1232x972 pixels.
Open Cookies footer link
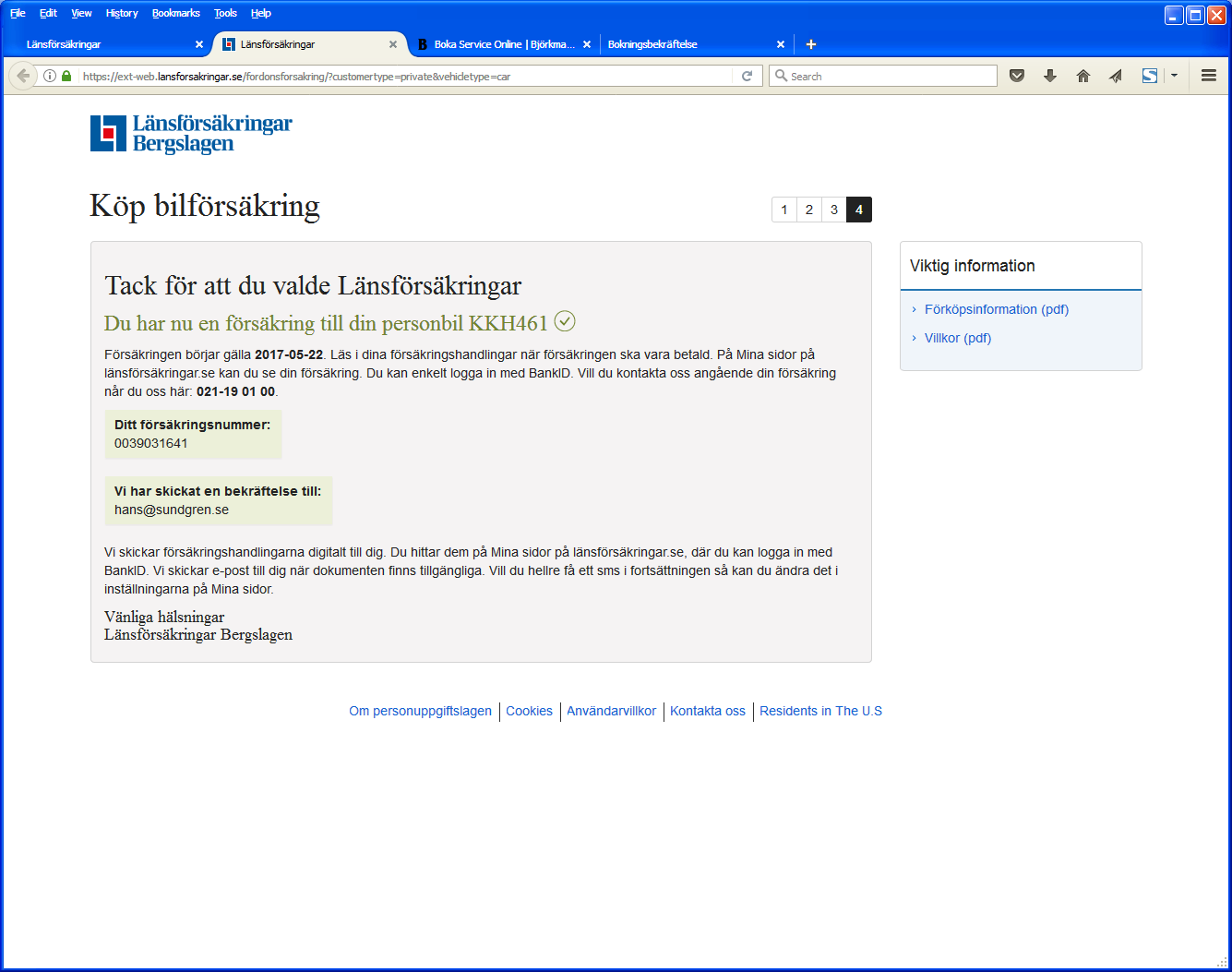tap(529, 711)
